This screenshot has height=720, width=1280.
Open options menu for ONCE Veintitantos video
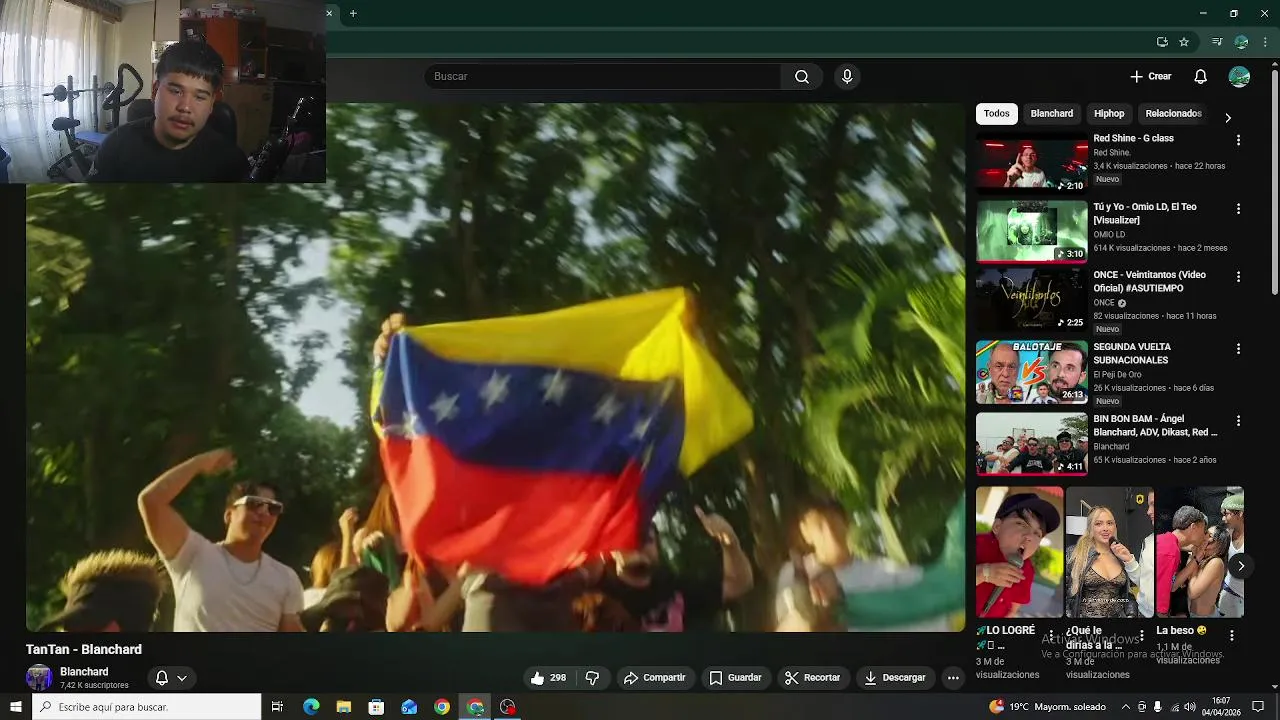pyautogui.click(x=1238, y=277)
